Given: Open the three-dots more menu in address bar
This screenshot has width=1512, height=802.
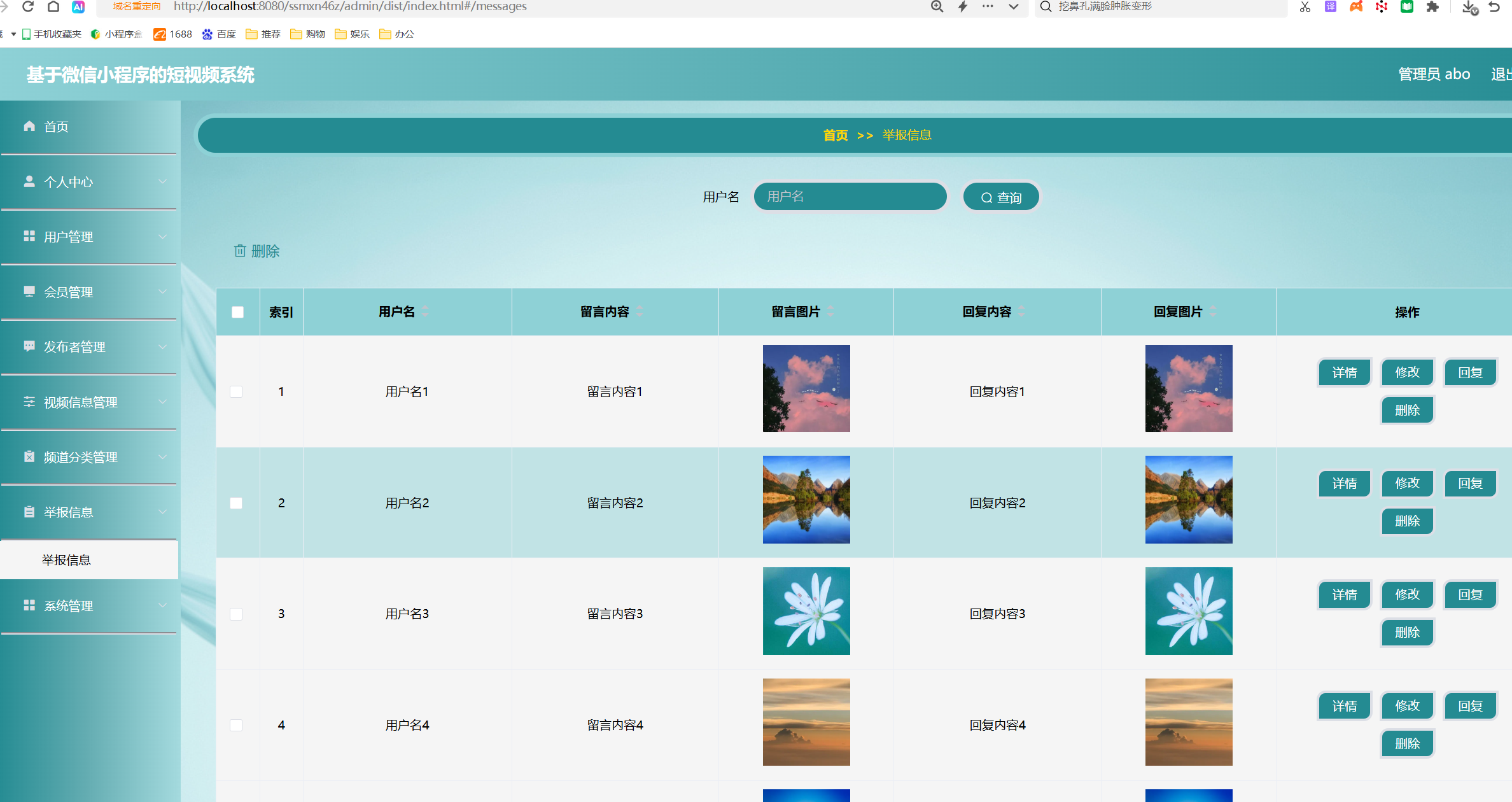Looking at the screenshot, I should click(x=988, y=6).
